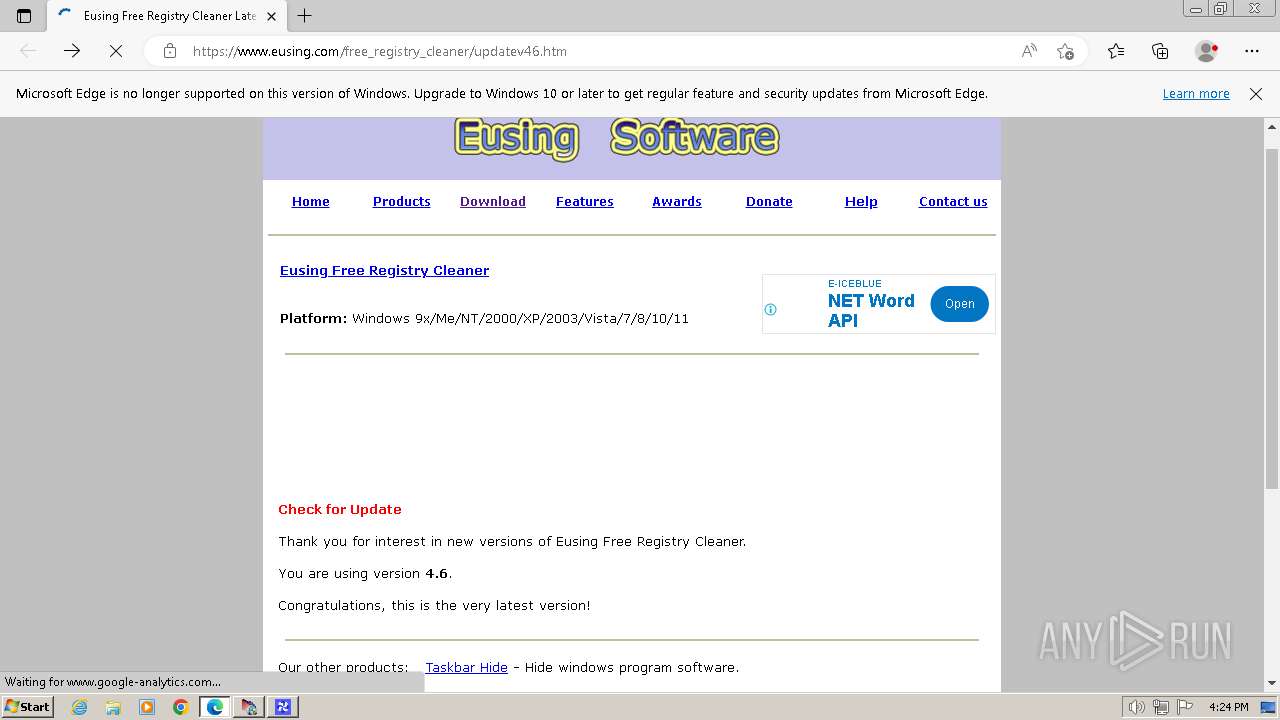Viewport: 1280px width, 720px height.
Task: Click the ad info icon
Action: [x=770, y=309]
